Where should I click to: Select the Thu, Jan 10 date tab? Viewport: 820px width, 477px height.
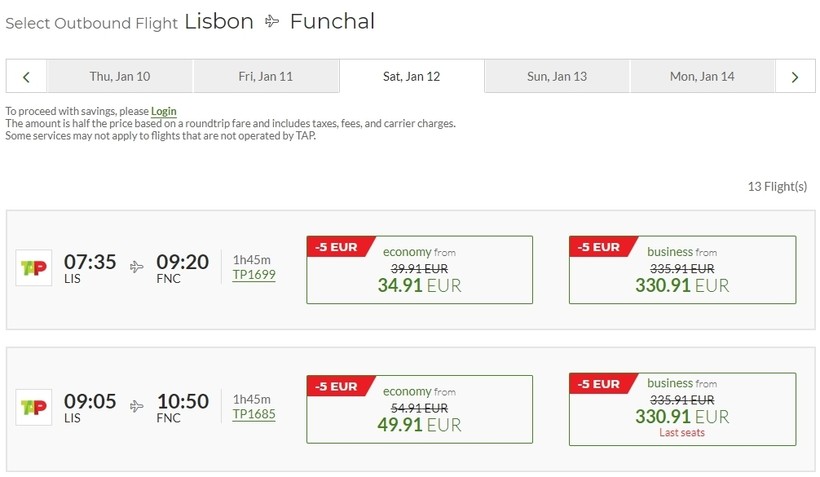pos(120,76)
